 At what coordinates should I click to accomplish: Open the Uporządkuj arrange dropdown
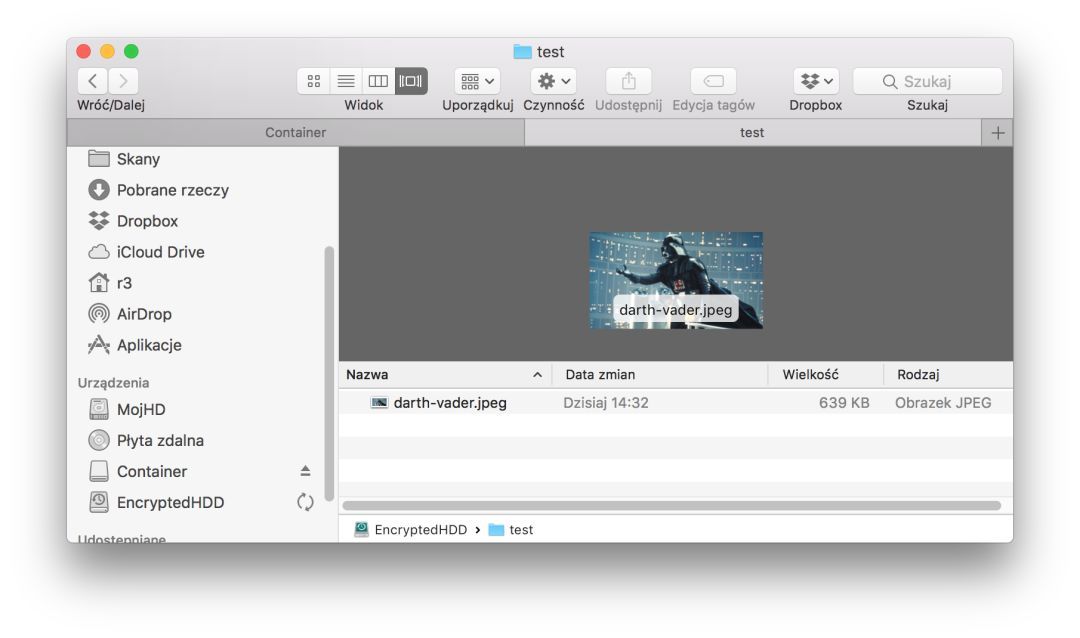tap(477, 81)
